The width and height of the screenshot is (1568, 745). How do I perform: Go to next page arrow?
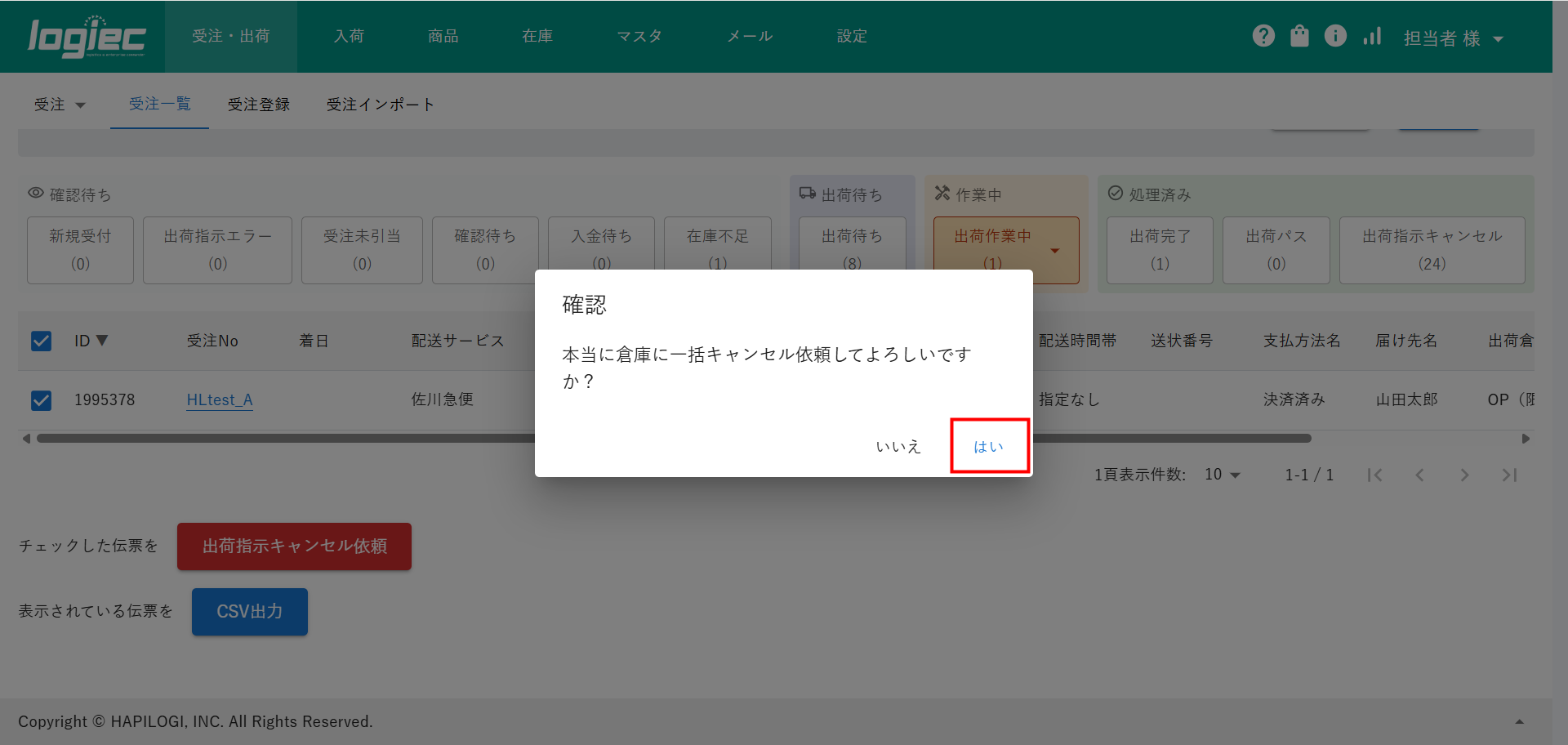[1464, 475]
